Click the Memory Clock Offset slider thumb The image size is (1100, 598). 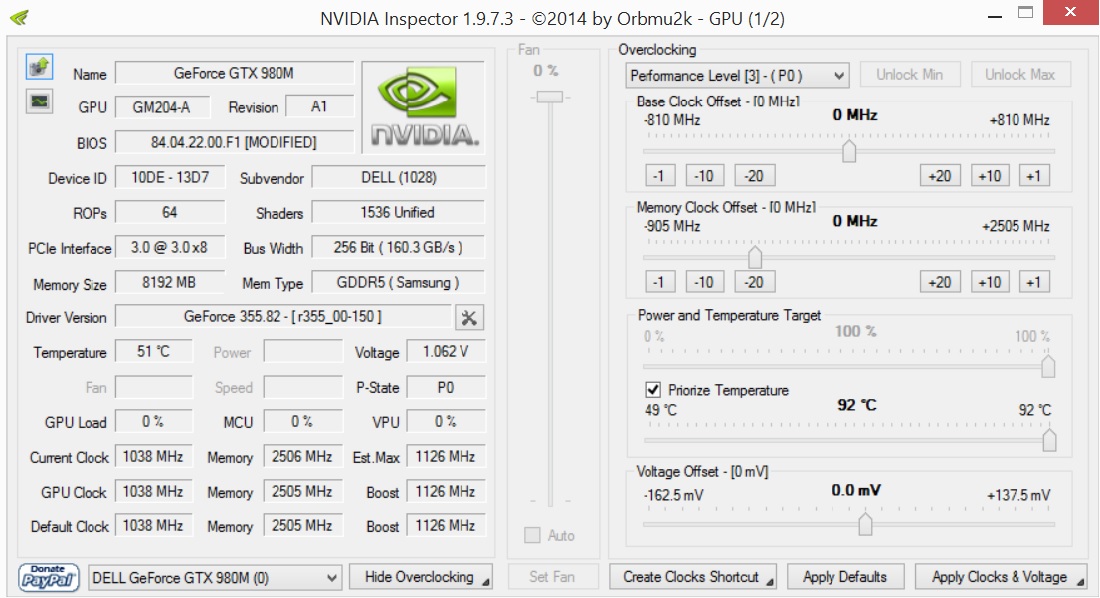pos(755,258)
